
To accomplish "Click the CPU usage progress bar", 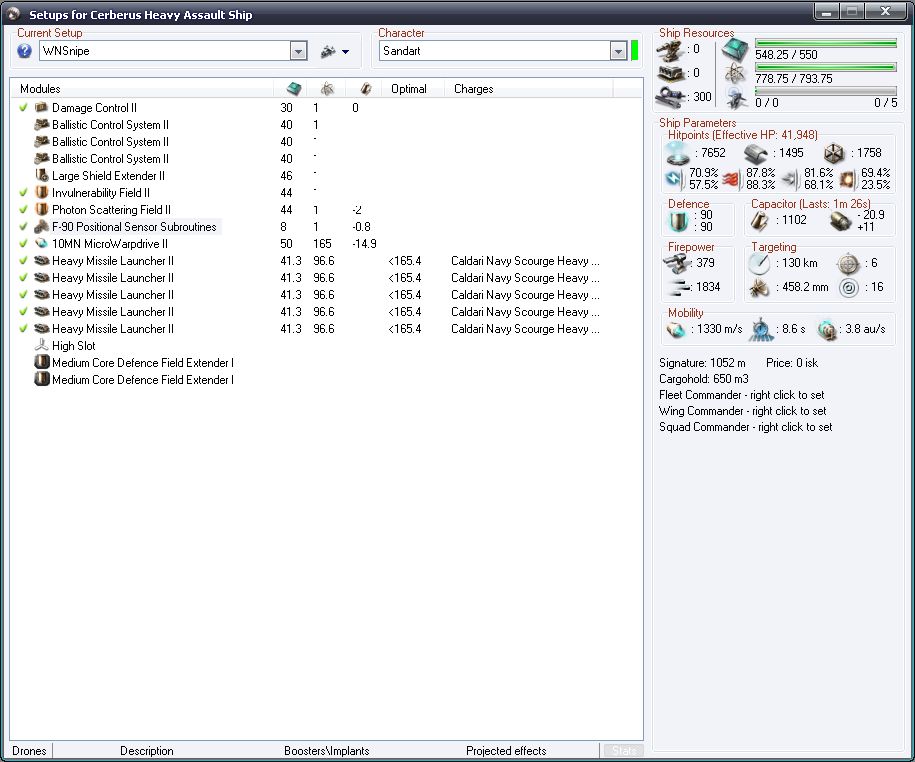I will coord(826,43).
